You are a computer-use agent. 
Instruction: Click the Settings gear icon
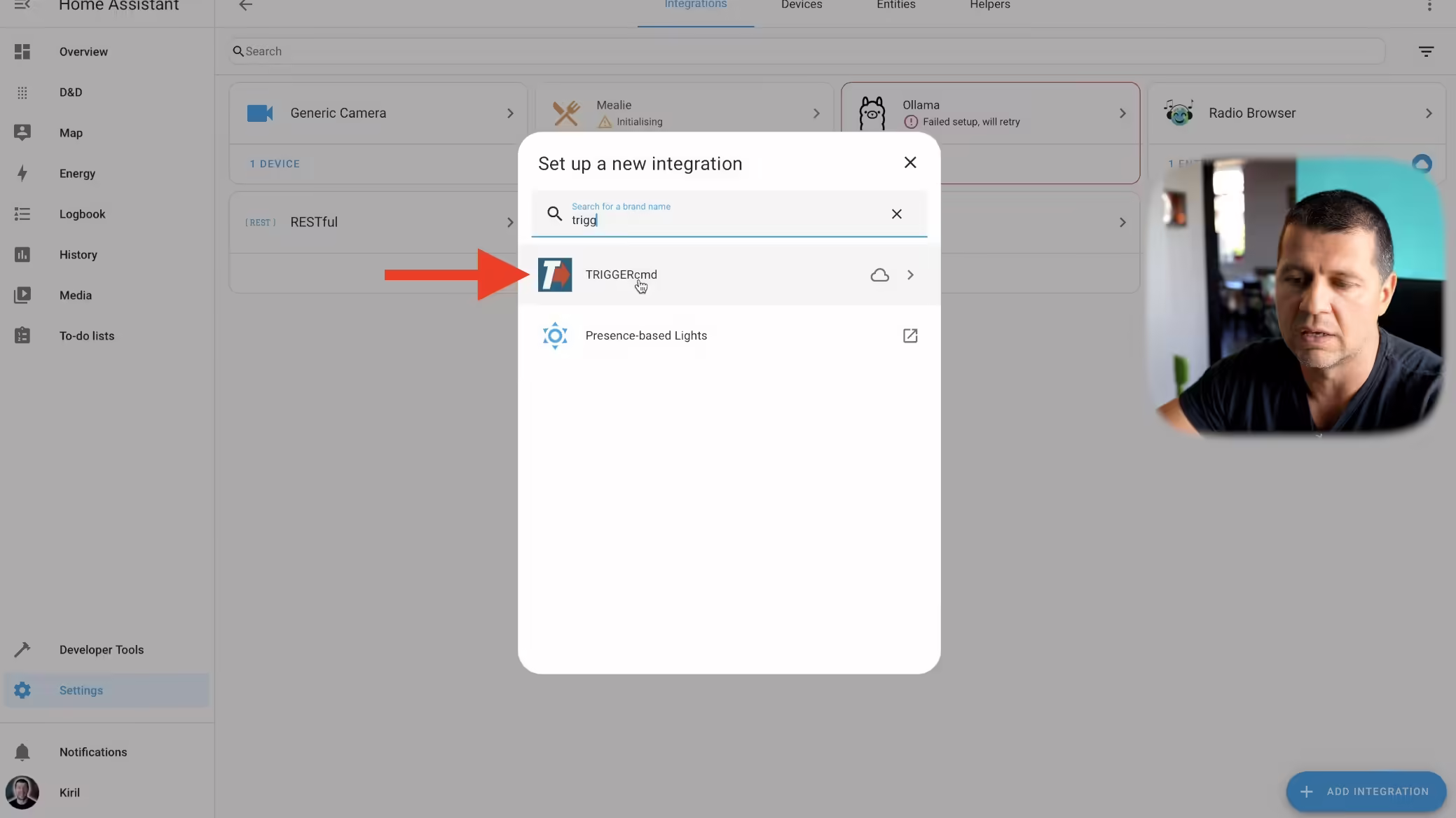coord(22,691)
